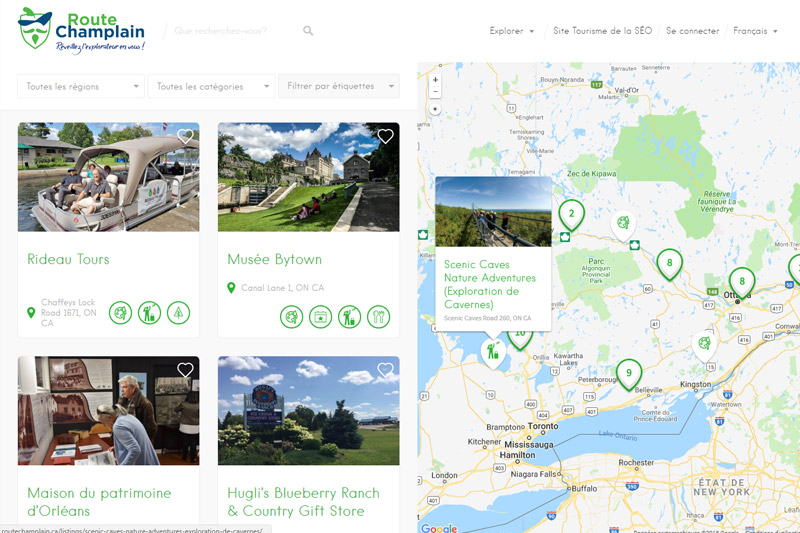
Task: Click the traveler map marker under popup
Action: point(493,353)
